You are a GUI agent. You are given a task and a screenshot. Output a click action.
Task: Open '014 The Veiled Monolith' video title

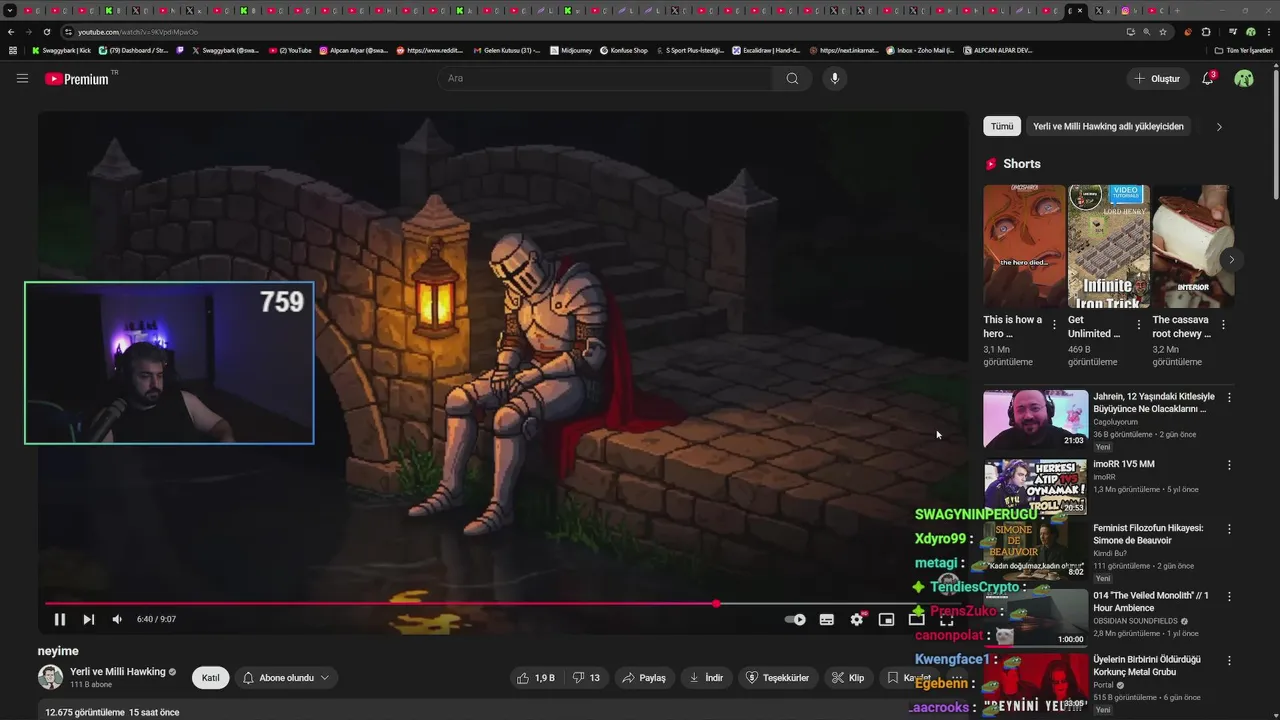[x=1151, y=601]
